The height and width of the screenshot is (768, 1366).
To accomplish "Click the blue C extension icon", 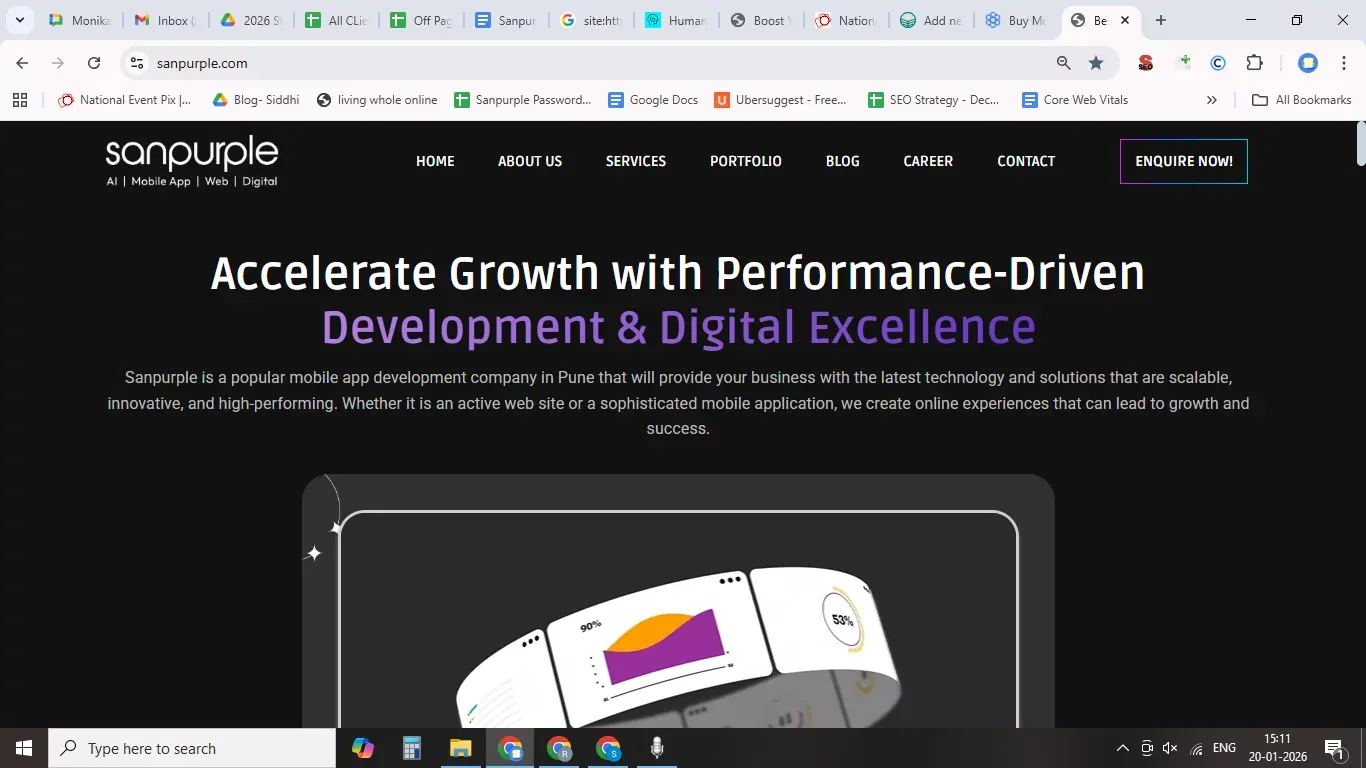I will point(1218,63).
